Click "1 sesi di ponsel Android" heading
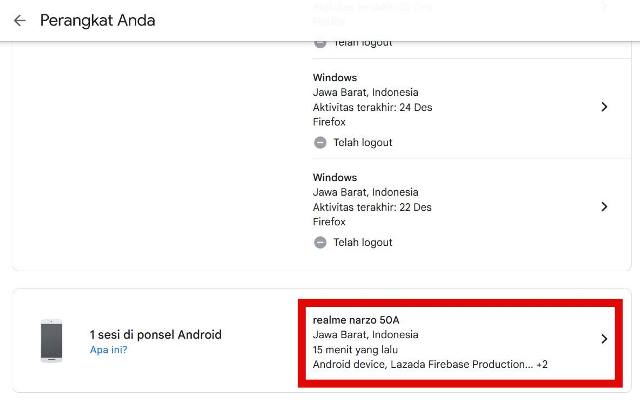The width and height of the screenshot is (640, 400). click(156, 335)
